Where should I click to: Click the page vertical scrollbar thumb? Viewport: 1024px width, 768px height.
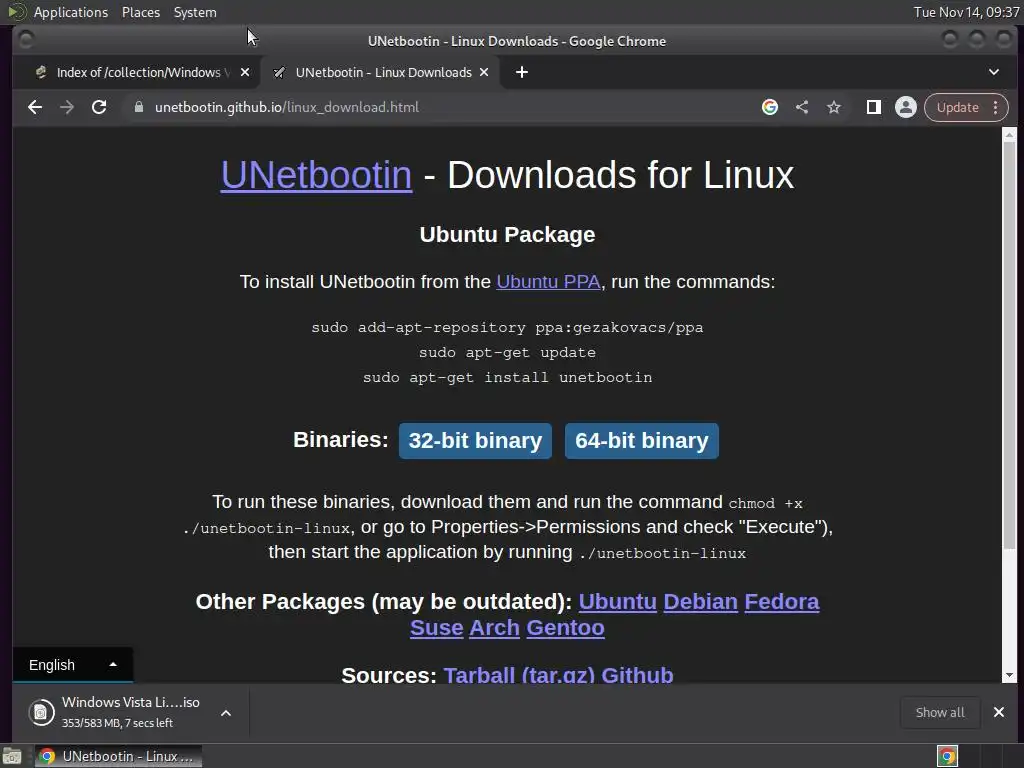click(1010, 346)
